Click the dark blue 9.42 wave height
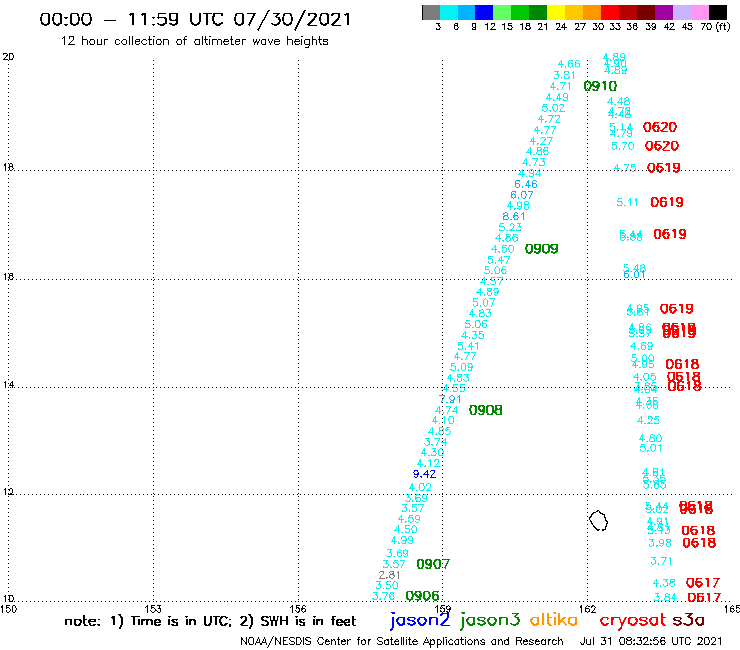The image size is (740, 650). pyautogui.click(x=424, y=474)
